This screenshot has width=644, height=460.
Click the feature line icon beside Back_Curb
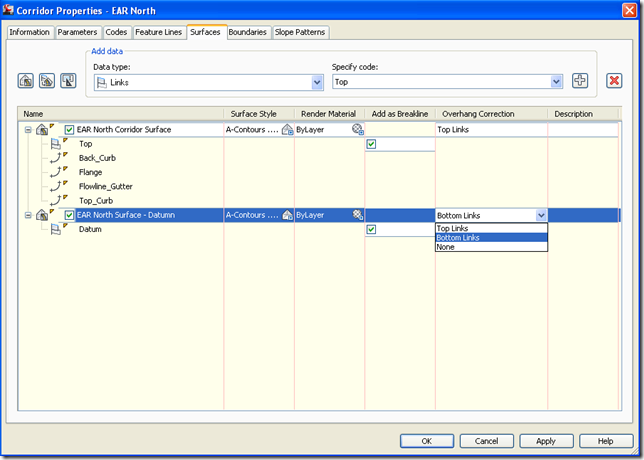coord(55,158)
